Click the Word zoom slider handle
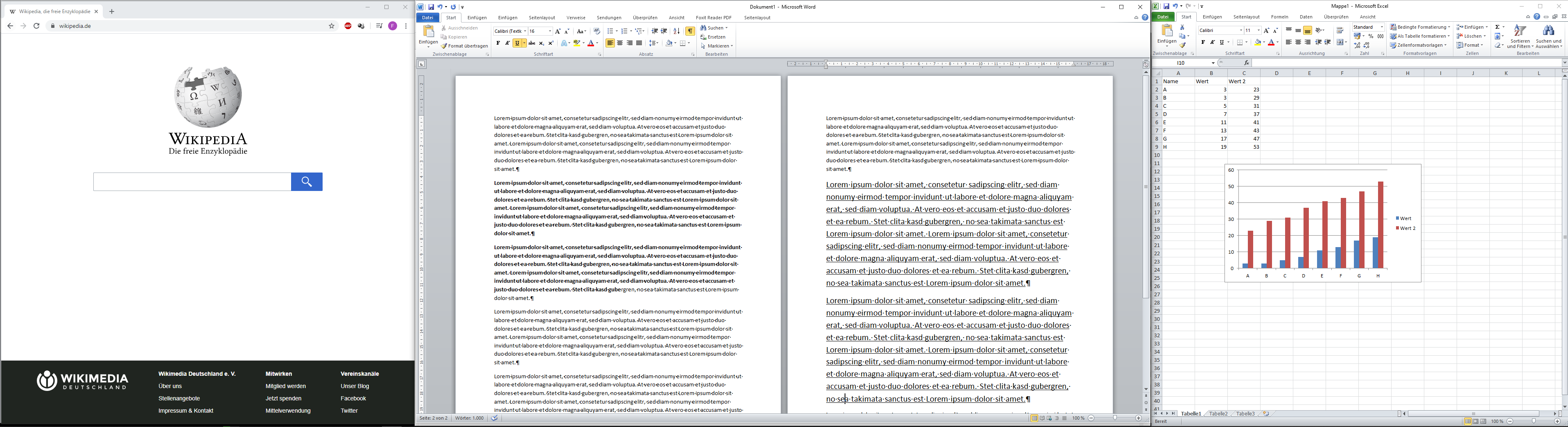This screenshot has width=1568, height=427. (x=1114, y=418)
